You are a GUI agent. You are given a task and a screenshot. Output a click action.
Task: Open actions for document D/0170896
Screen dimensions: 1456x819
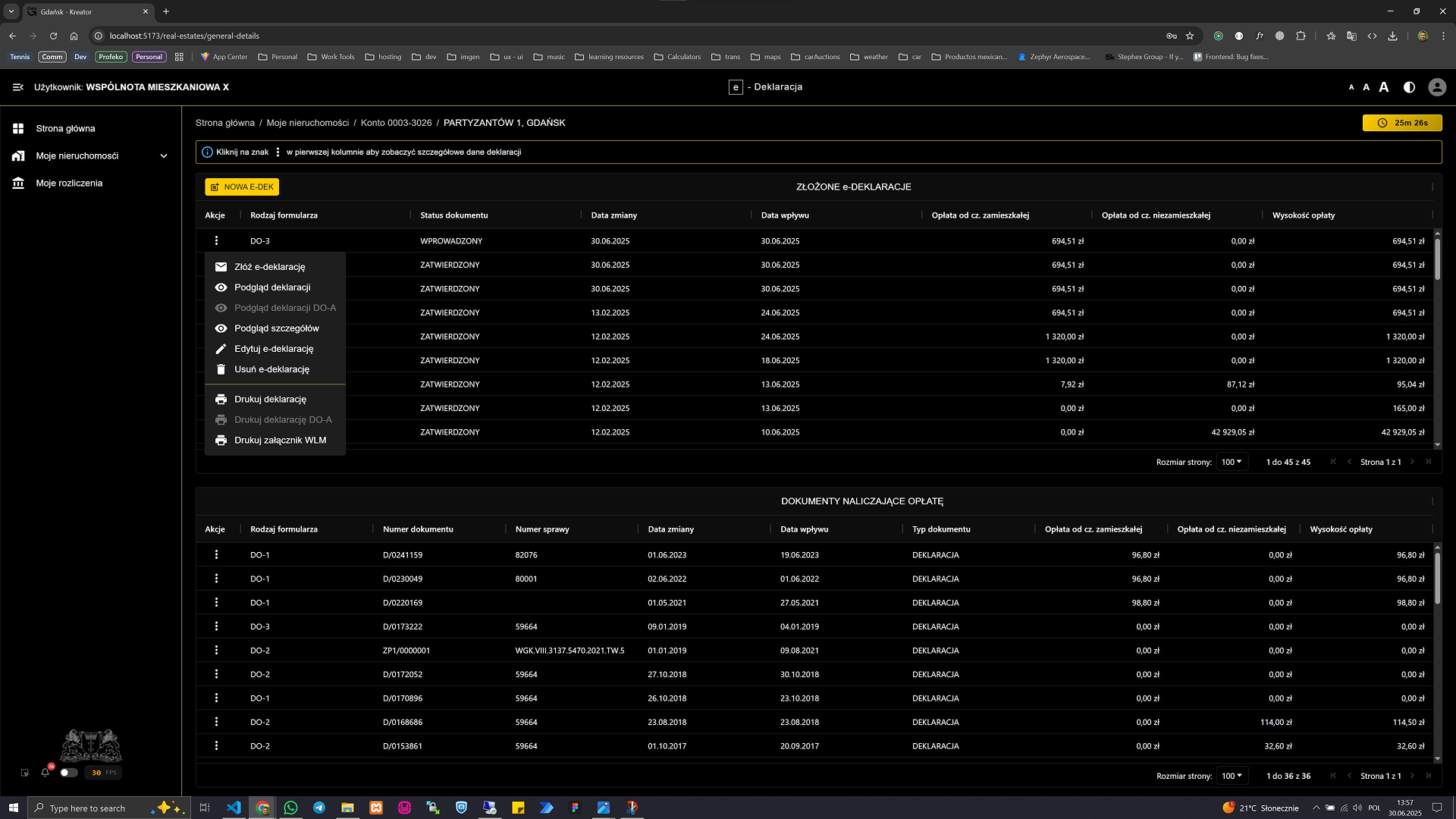click(x=216, y=698)
